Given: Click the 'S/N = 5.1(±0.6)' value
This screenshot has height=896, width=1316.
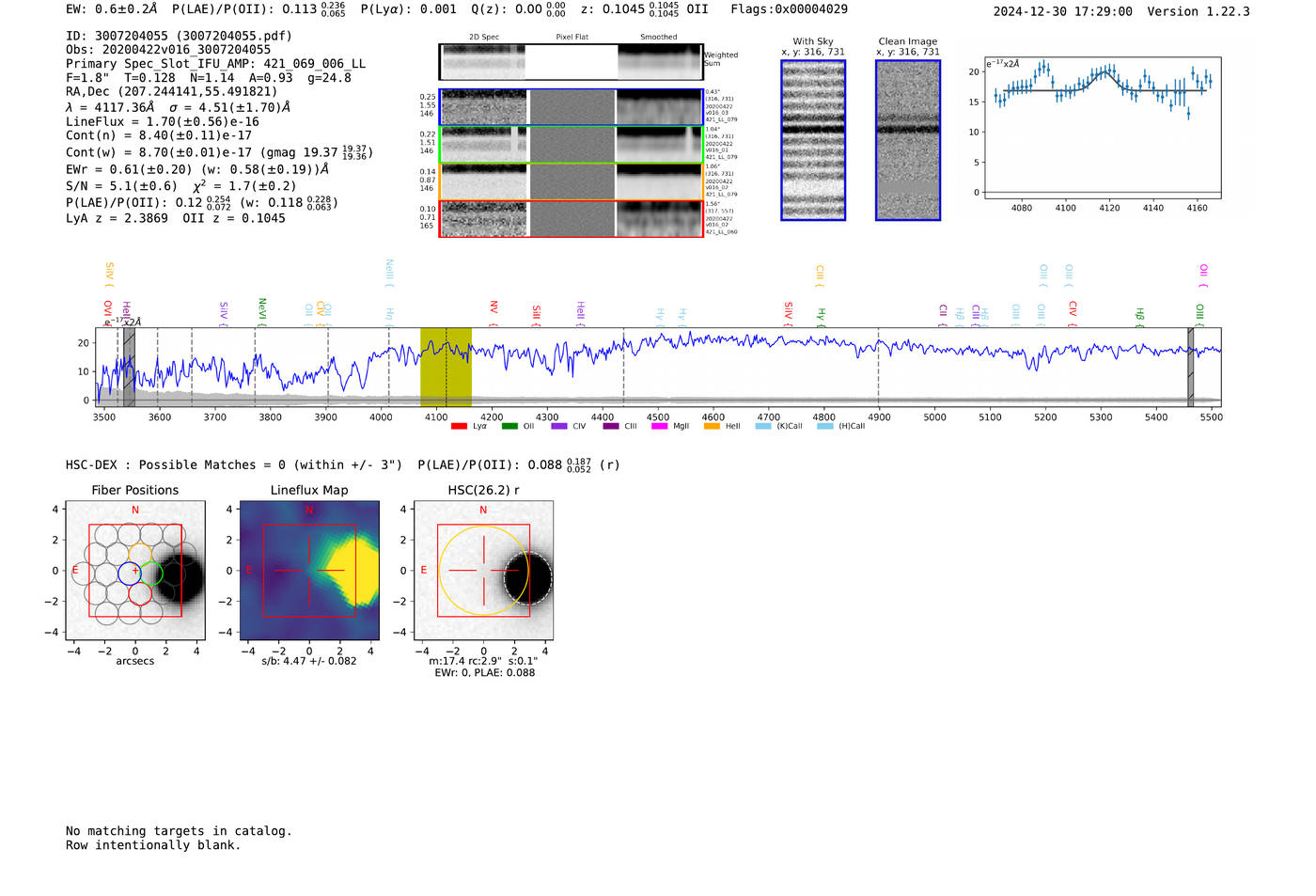Looking at the screenshot, I should pyautogui.click(x=121, y=186).
